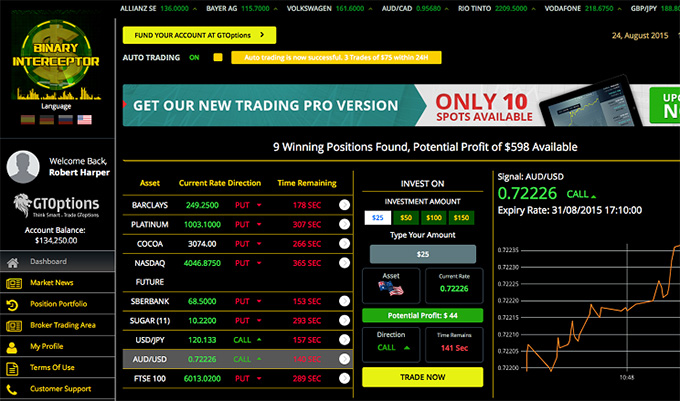
Task: Click the Dashboard home icon
Action: coord(13,262)
